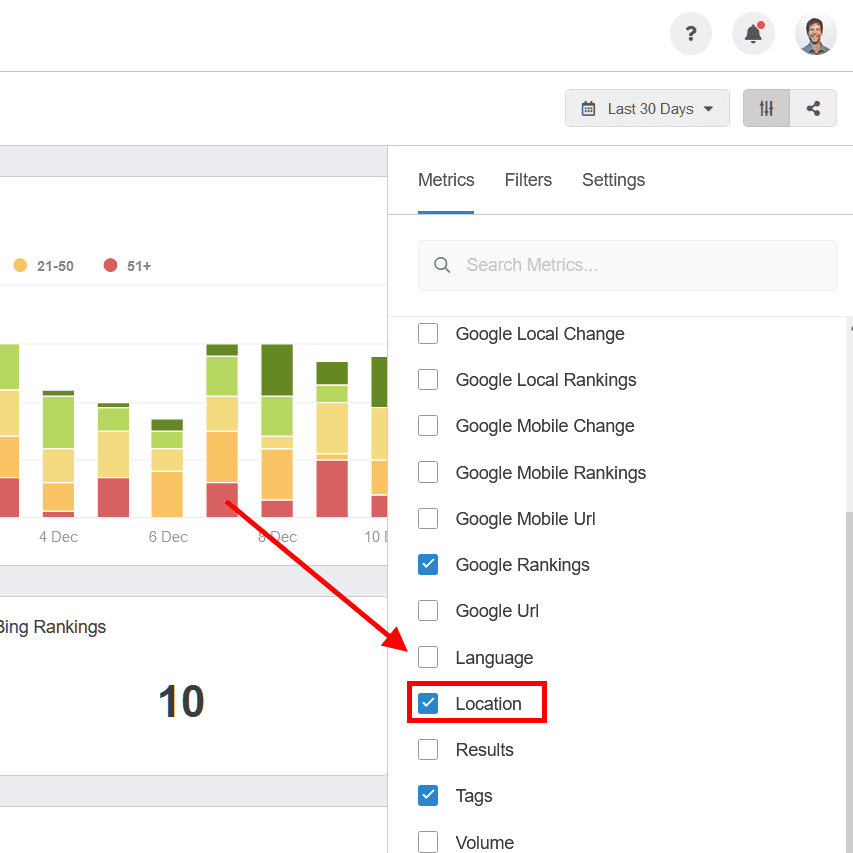Viewport: 853px width, 853px height.
Task: Open the profile avatar menu
Action: click(815, 33)
